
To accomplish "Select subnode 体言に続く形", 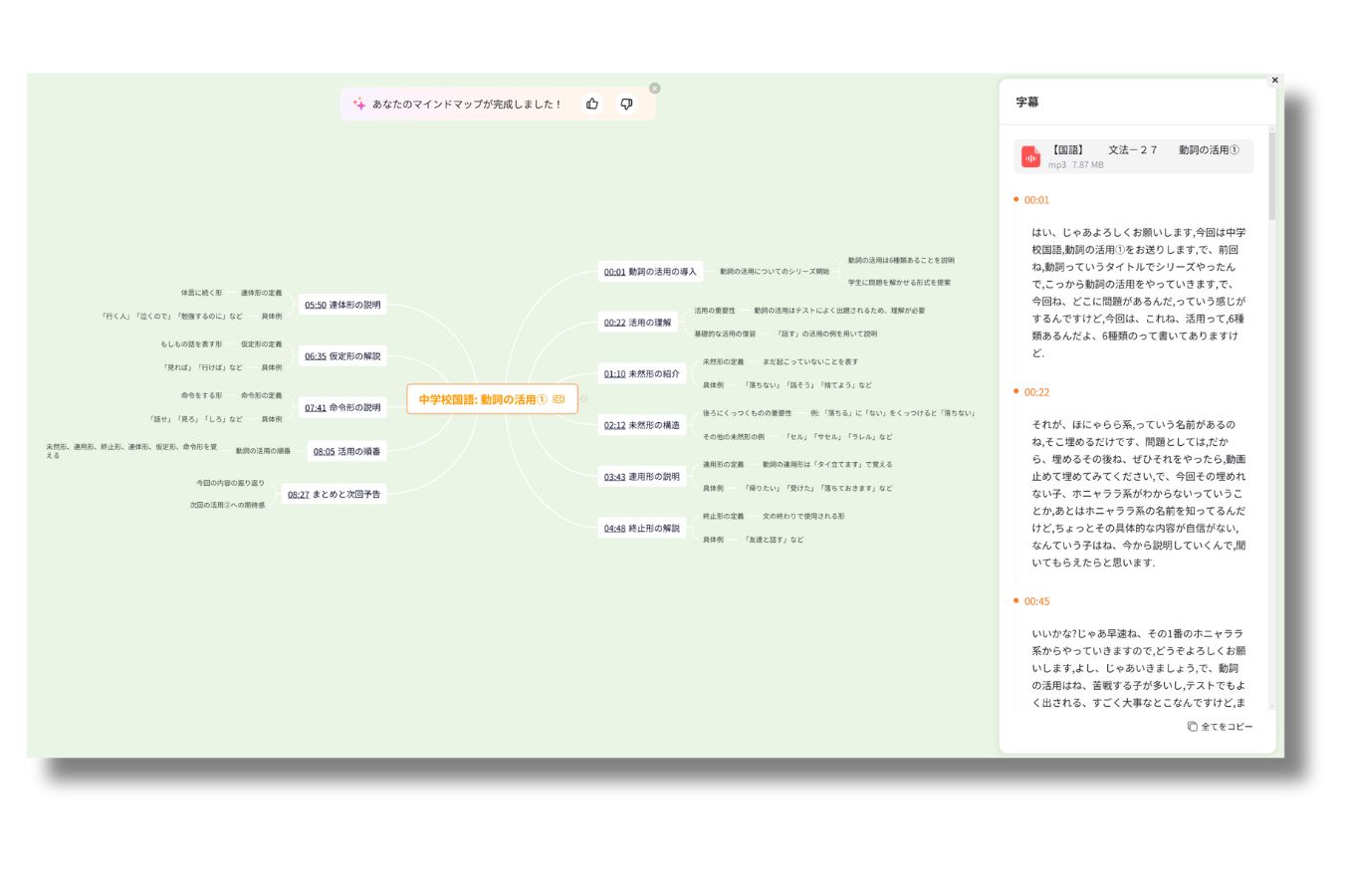I will point(201,293).
